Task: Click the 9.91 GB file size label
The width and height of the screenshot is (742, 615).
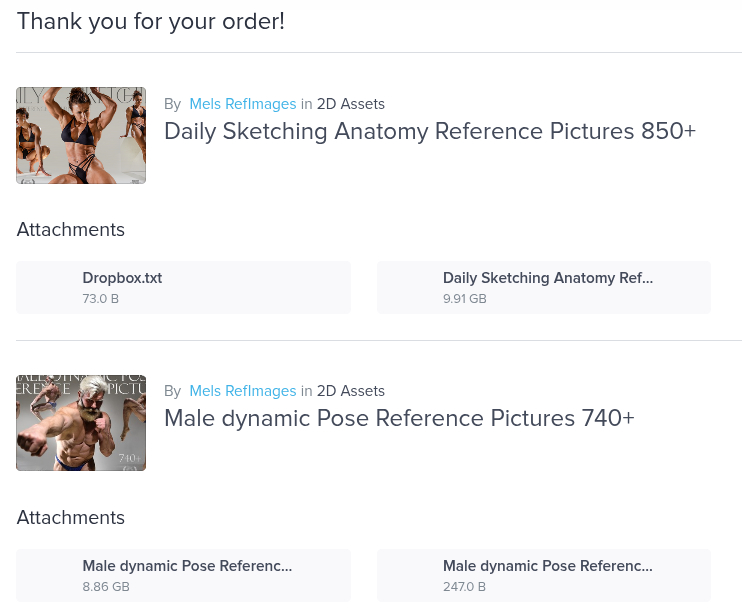Action: coord(465,299)
